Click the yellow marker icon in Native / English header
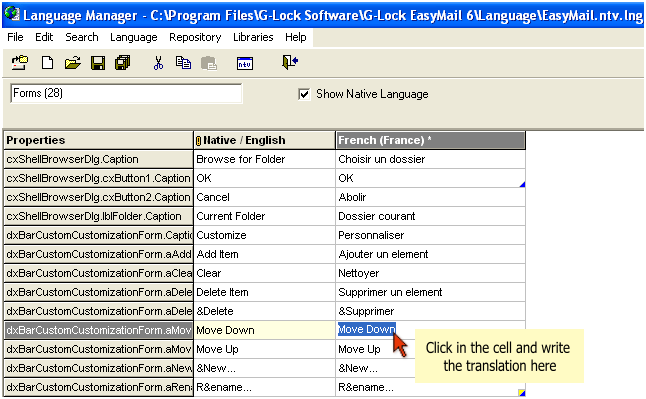646x399 pixels. point(198,141)
